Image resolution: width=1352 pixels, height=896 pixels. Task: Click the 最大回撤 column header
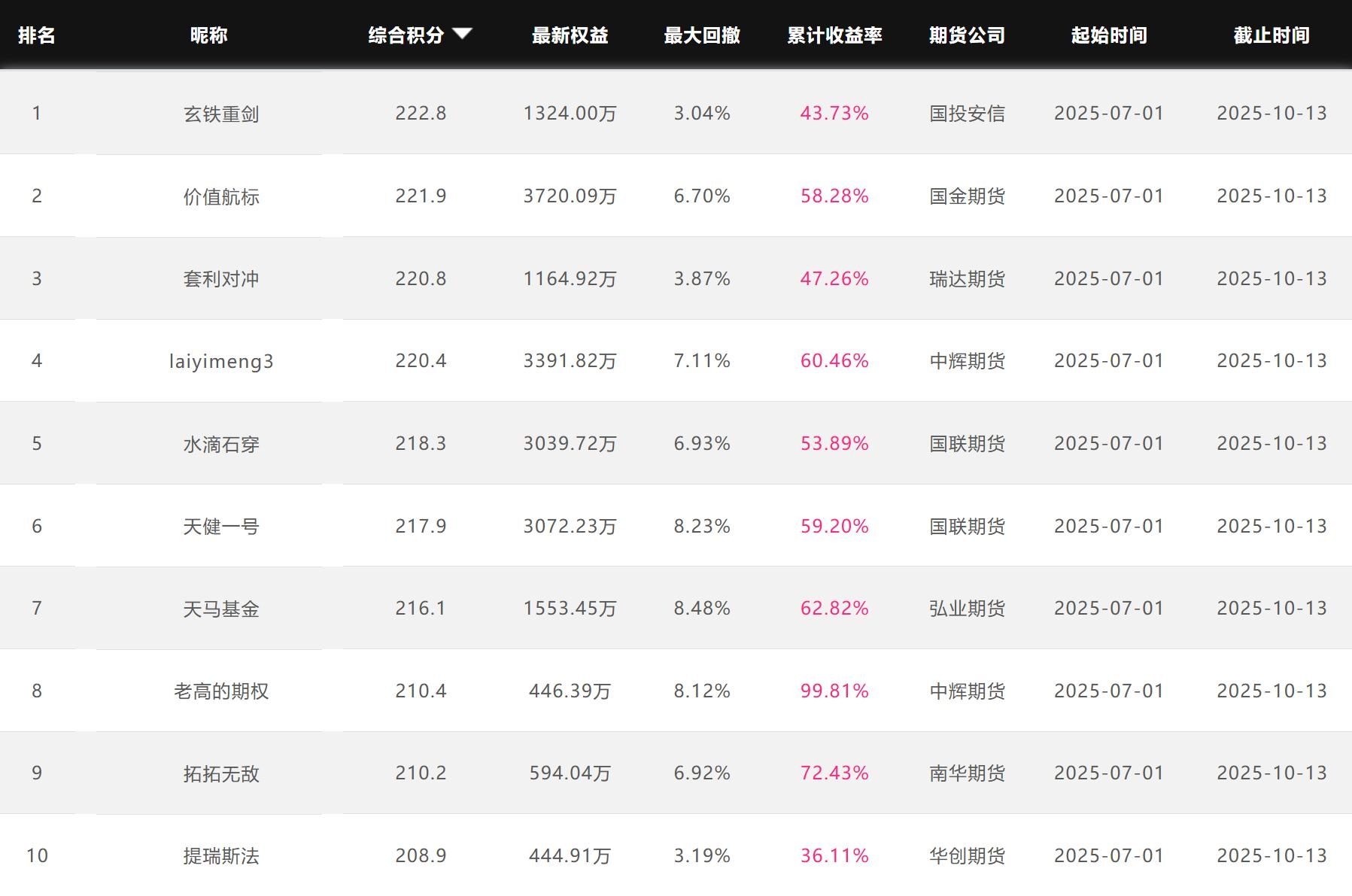(701, 35)
